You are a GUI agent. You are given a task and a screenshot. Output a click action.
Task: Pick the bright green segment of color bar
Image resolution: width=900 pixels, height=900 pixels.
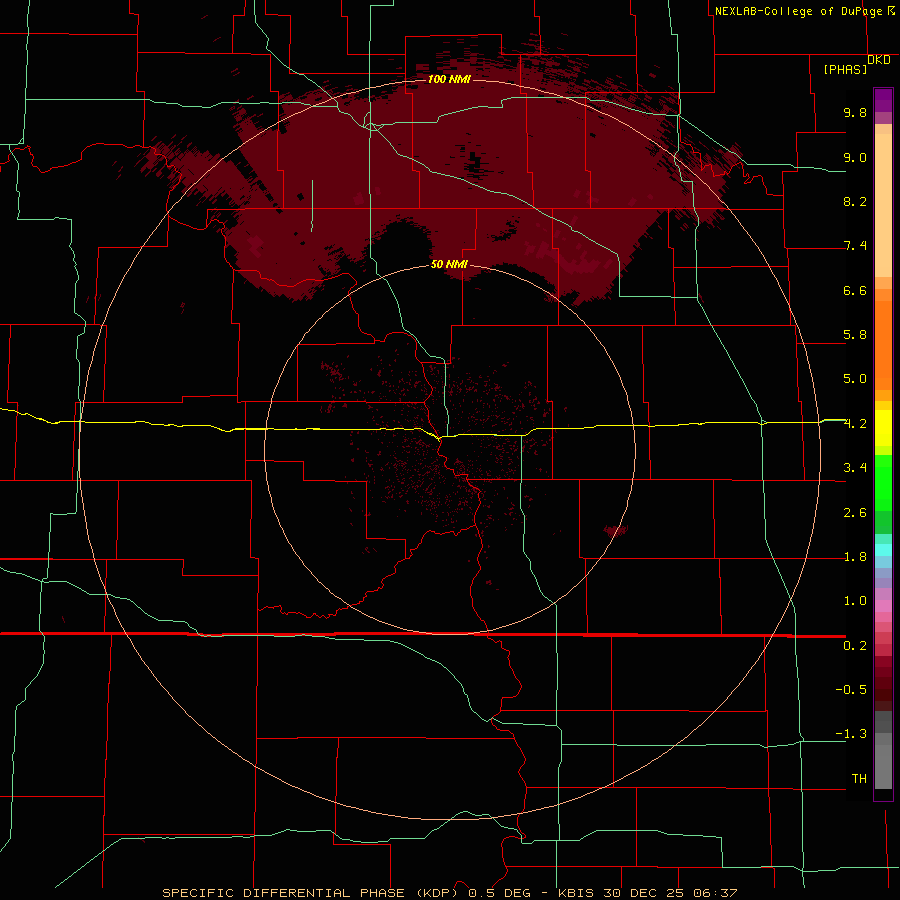coord(883,482)
